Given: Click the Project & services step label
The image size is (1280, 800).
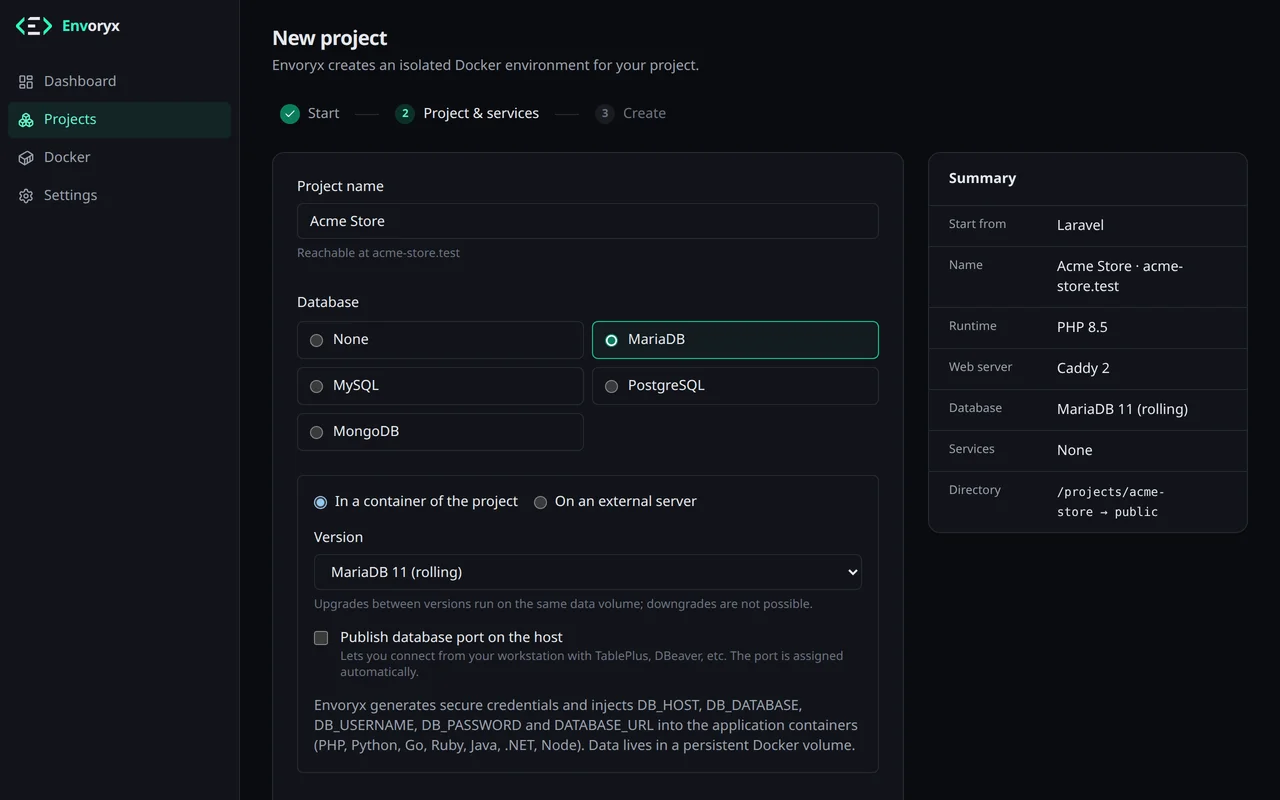Looking at the screenshot, I should [x=481, y=113].
